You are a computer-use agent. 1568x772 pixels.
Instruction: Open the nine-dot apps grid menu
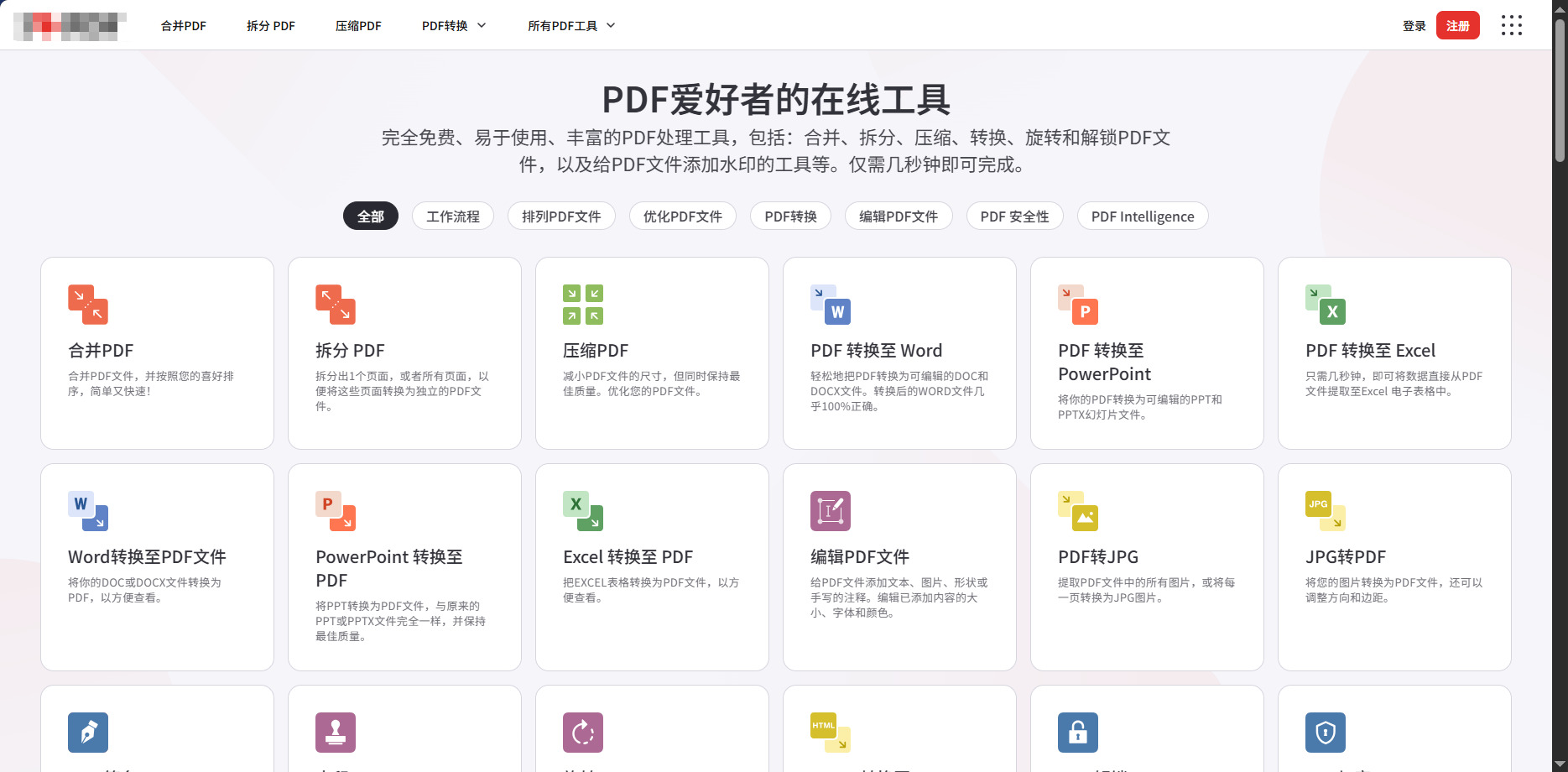pos(1512,25)
